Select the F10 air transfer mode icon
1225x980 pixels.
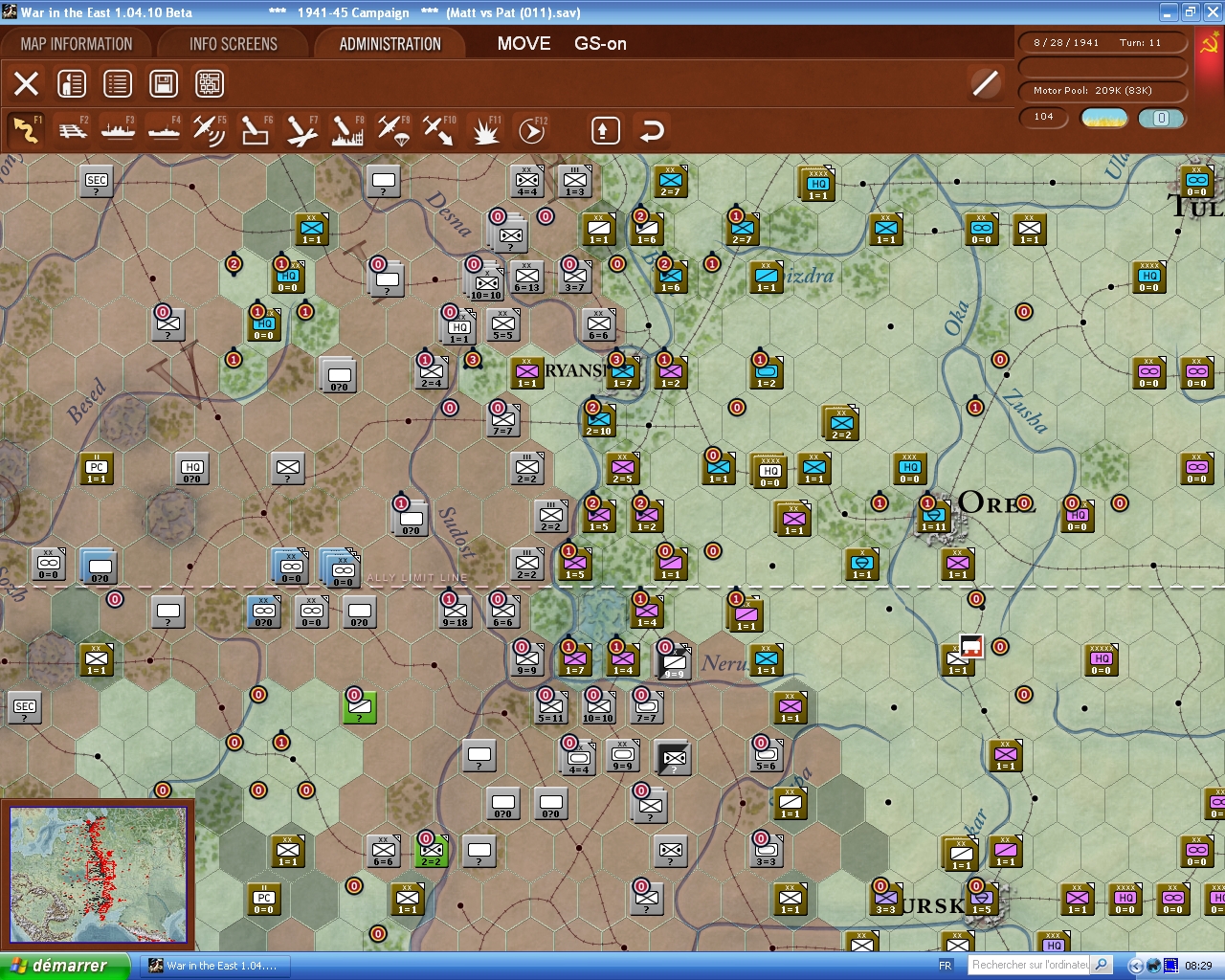pyautogui.click(x=439, y=130)
